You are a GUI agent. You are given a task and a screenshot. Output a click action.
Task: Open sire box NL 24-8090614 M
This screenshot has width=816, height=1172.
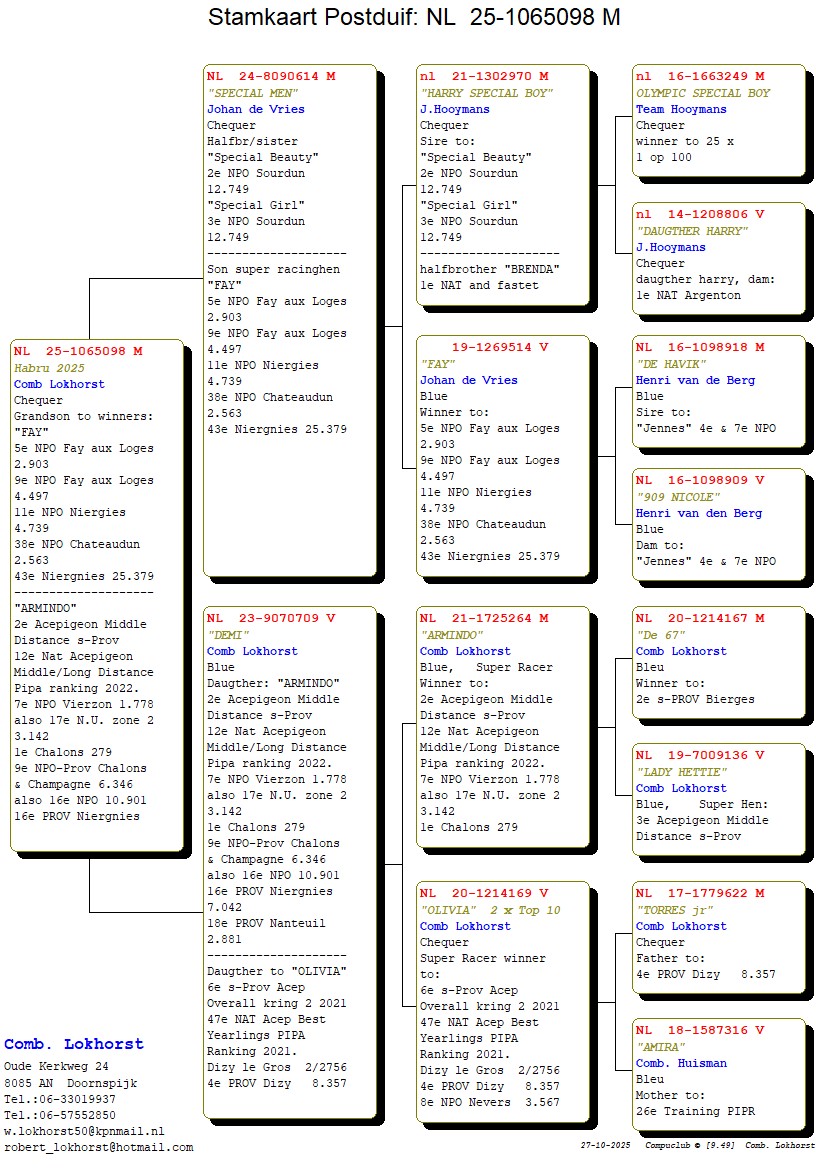coord(271,76)
